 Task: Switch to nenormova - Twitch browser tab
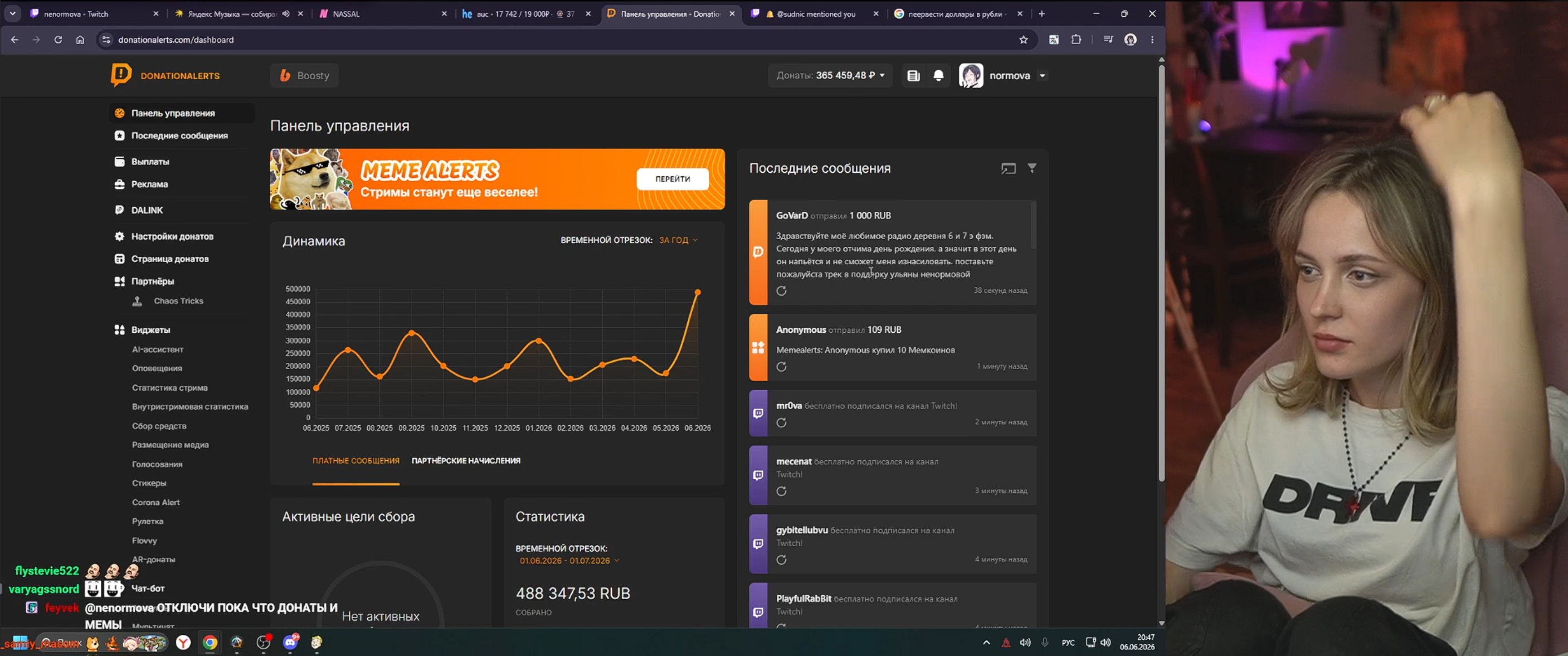93,13
